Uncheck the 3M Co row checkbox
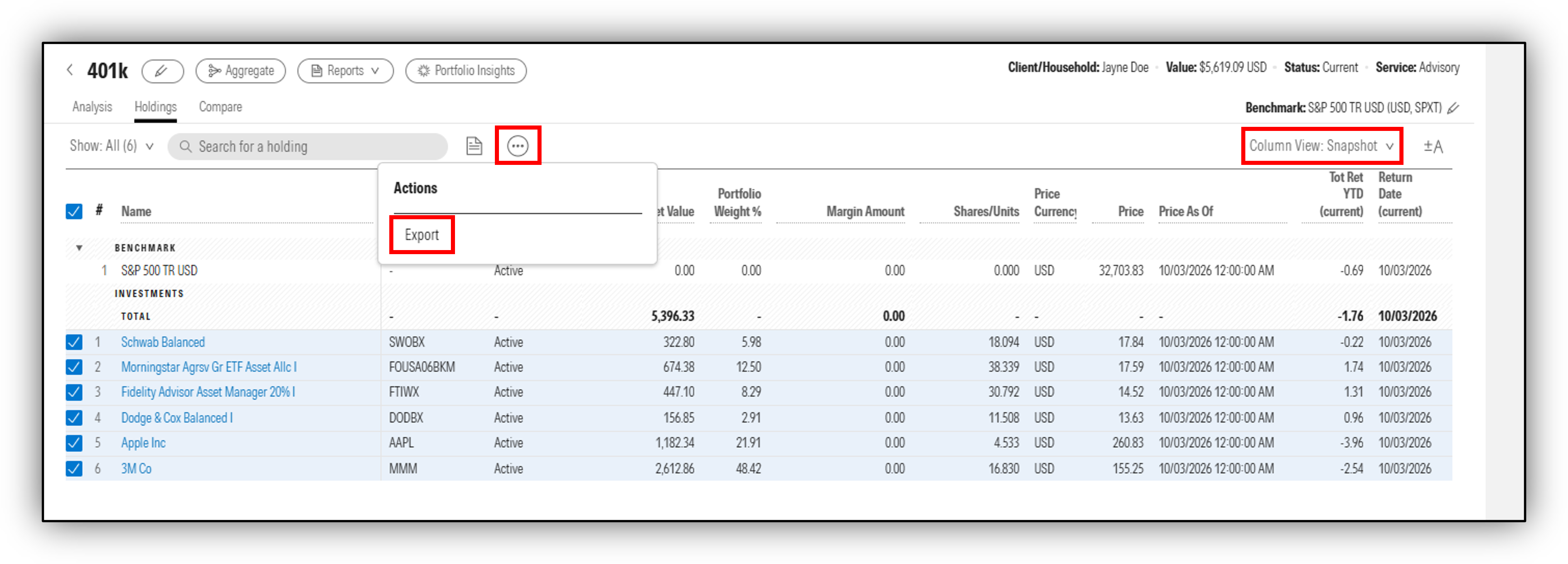This screenshot has height=564, width=1568. click(74, 468)
